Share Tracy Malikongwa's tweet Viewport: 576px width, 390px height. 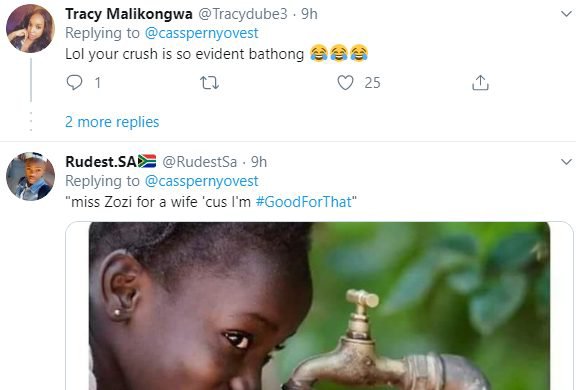pyautogui.click(x=480, y=83)
